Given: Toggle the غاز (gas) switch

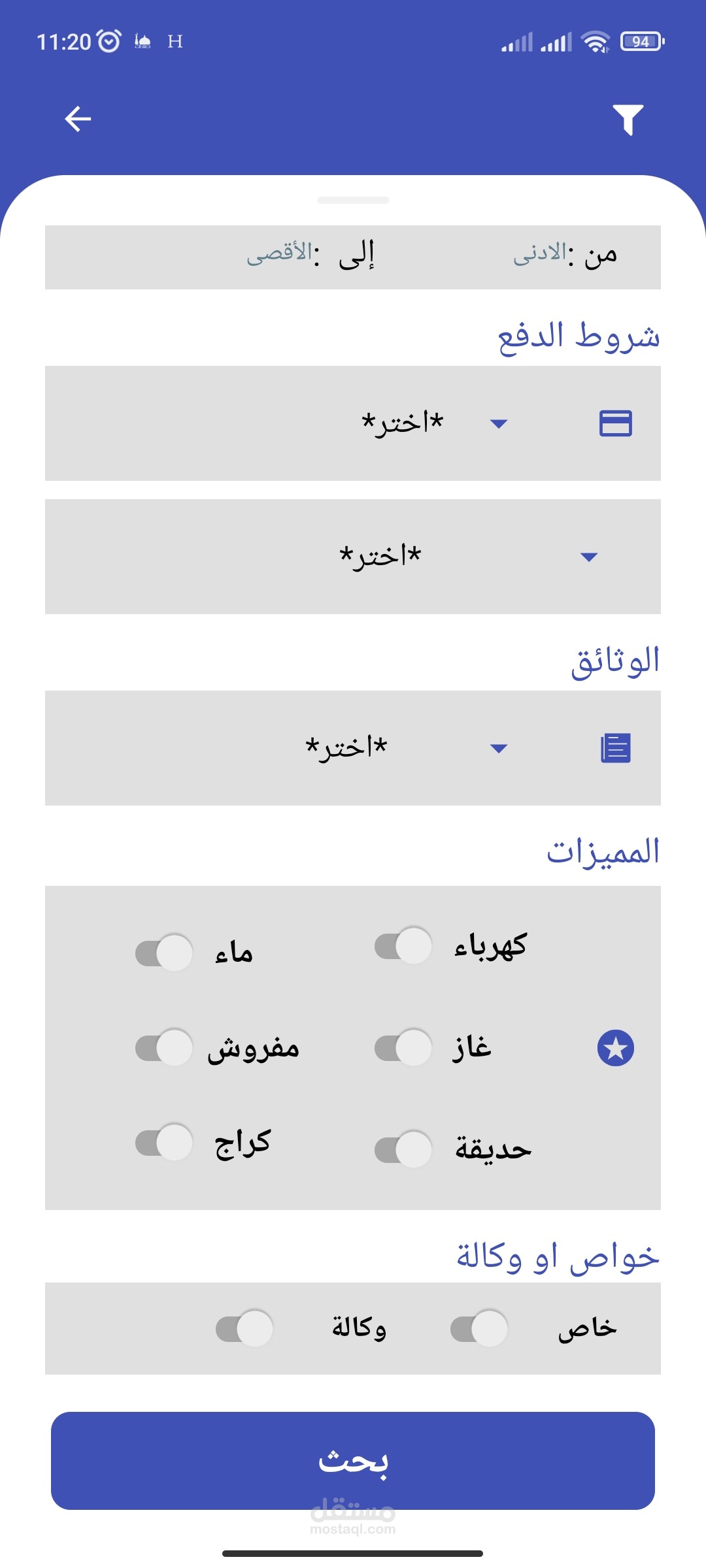Looking at the screenshot, I should pyautogui.click(x=403, y=1047).
